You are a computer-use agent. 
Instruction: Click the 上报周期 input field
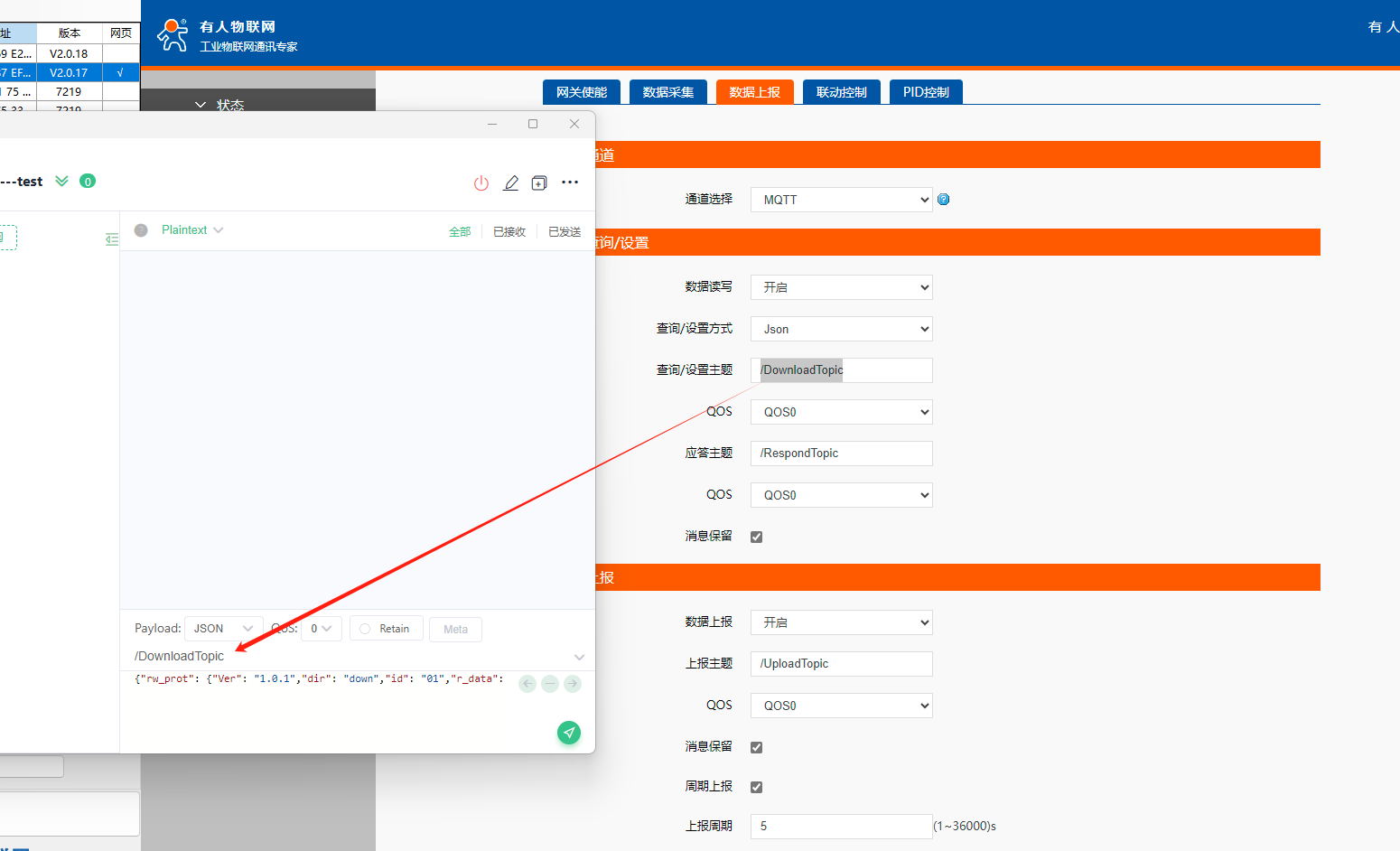pos(841,827)
